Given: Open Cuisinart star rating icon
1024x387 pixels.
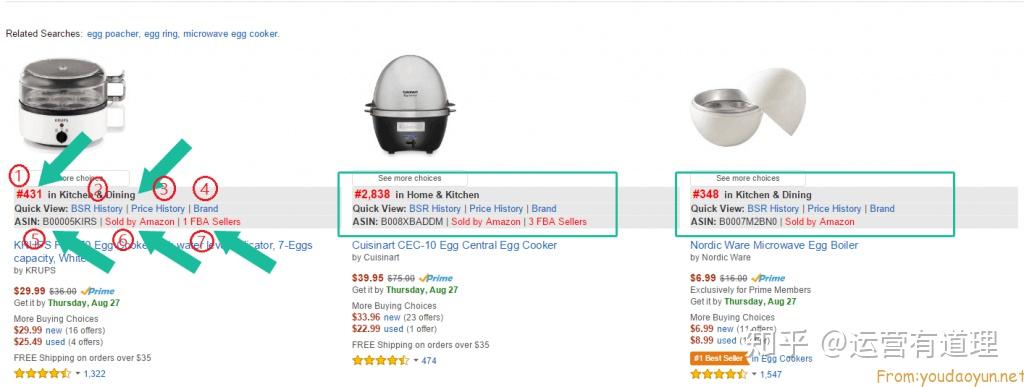Looking at the screenshot, I should (381, 360).
